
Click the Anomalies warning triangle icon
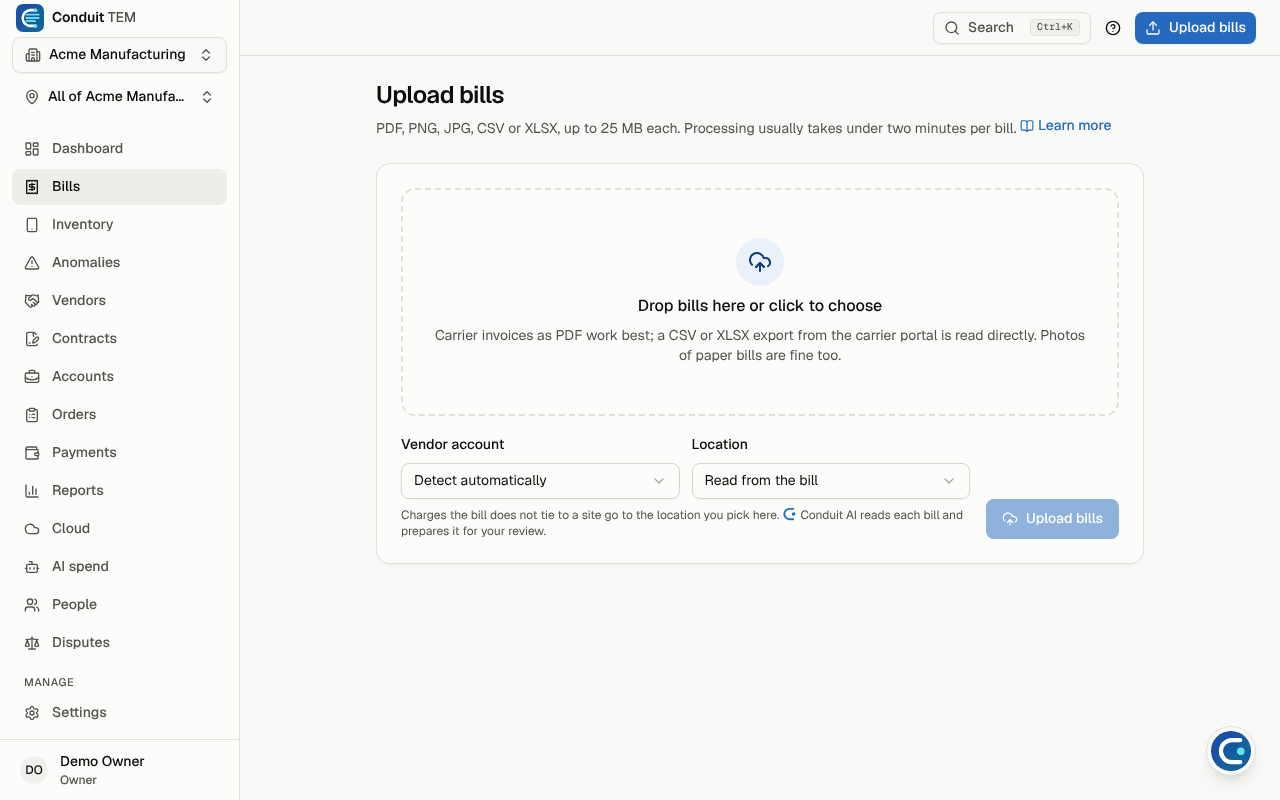click(x=32, y=262)
